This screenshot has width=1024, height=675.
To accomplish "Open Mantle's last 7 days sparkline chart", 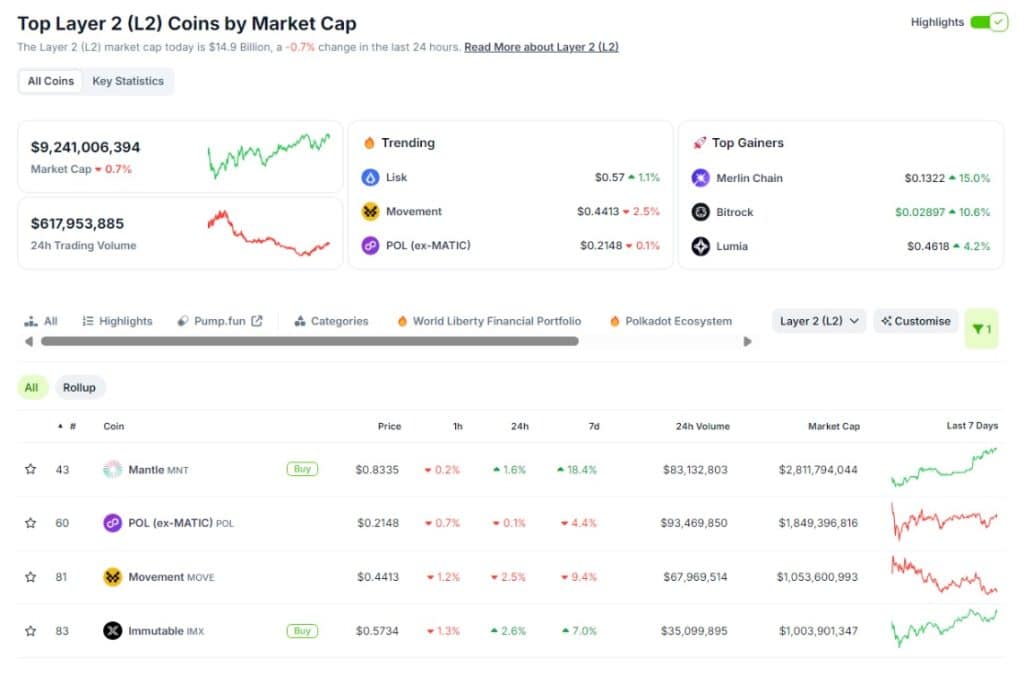I will pos(943,468).
